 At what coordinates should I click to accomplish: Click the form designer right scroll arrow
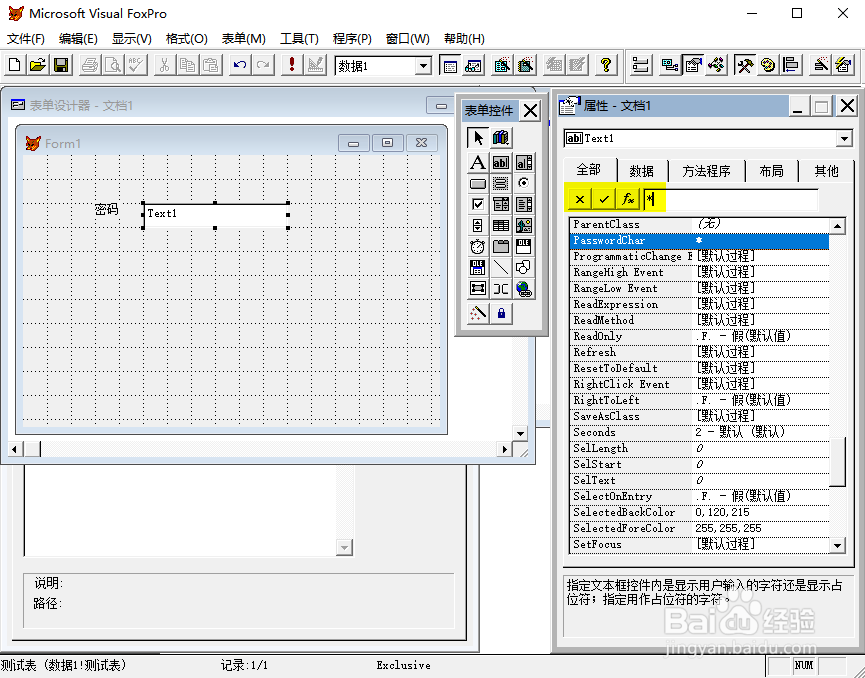coord(504,450)
